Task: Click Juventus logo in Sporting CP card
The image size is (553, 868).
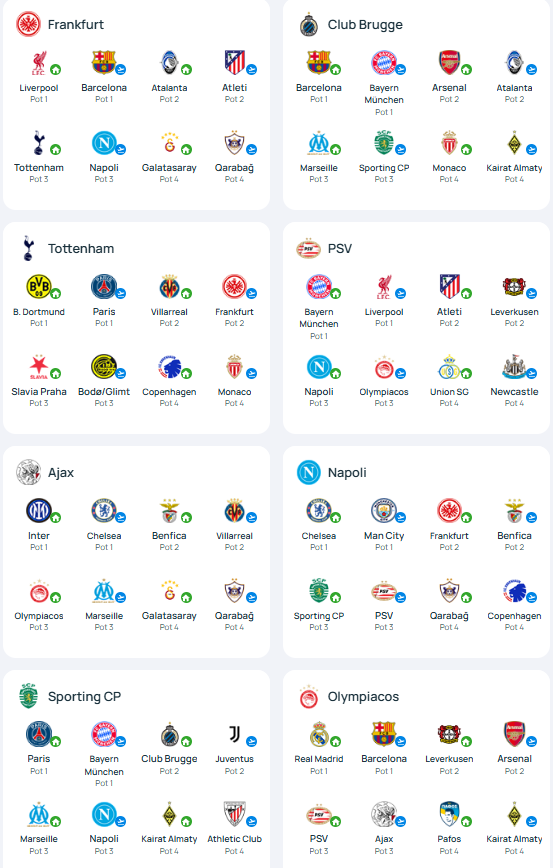Action: [235, 734]
